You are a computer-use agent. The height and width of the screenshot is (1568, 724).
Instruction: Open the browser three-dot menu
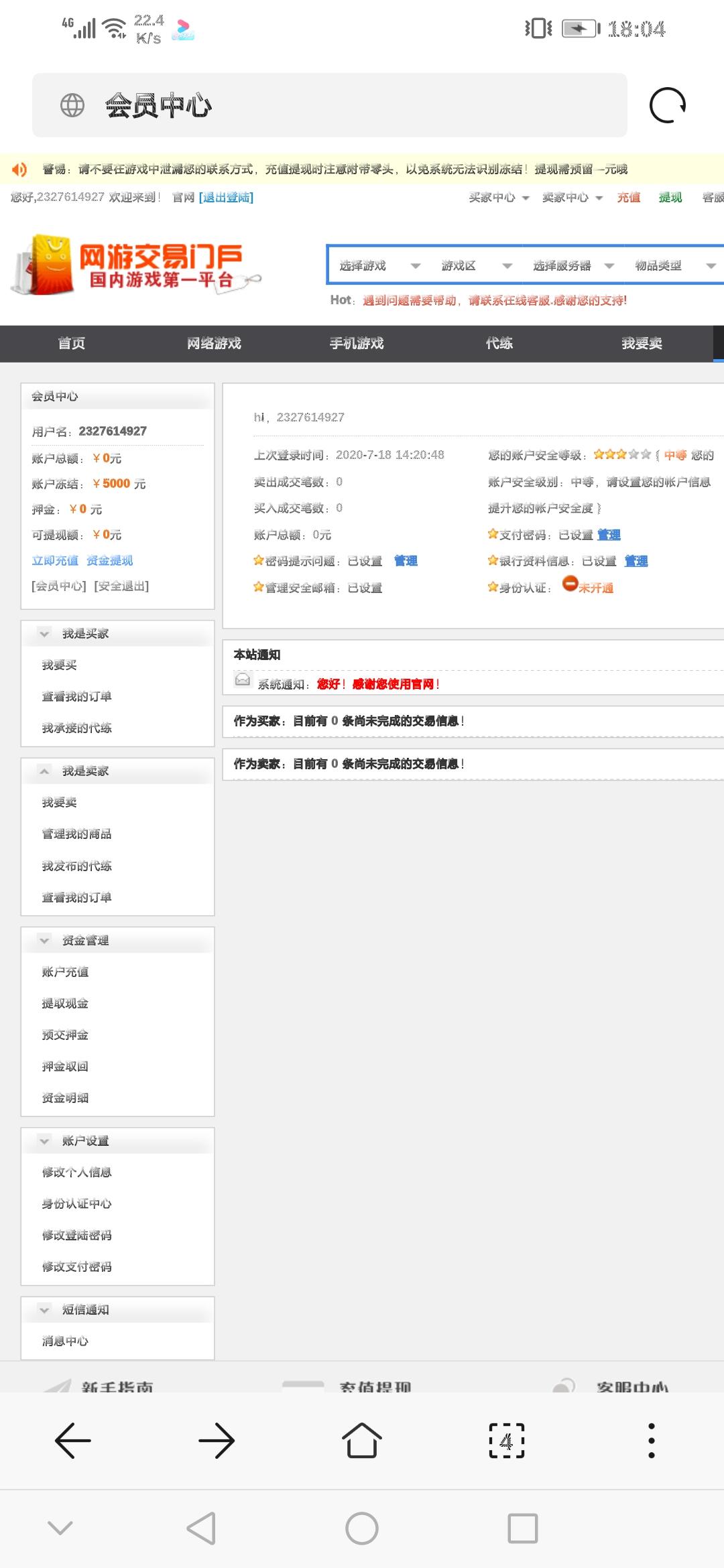pyautogui.click(x=651, y=1440)
